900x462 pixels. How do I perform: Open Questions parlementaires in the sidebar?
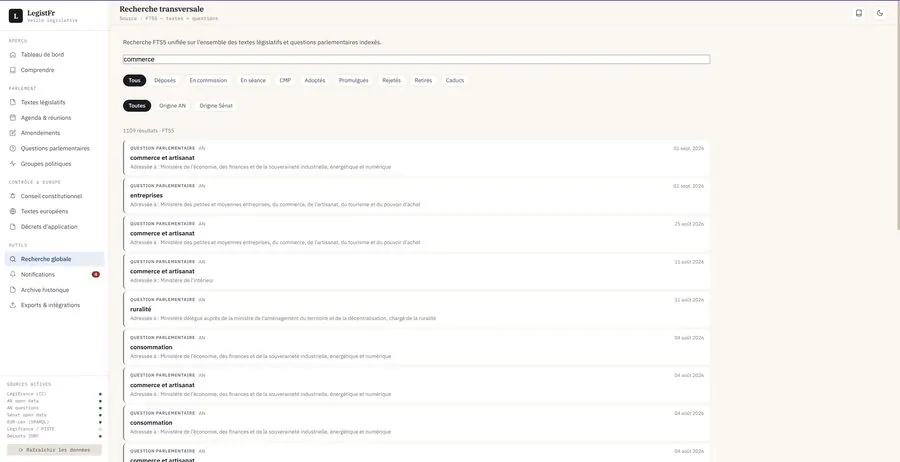55,149
